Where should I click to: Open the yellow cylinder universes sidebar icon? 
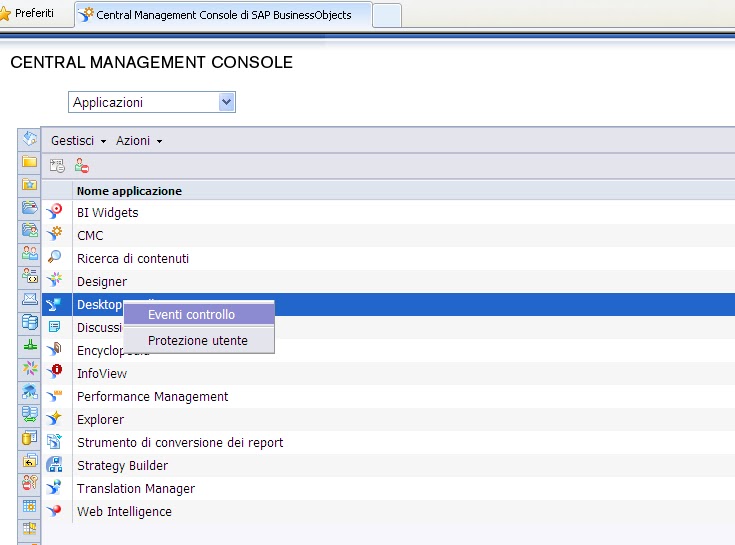pyautogui.click(x=30, y=438)
